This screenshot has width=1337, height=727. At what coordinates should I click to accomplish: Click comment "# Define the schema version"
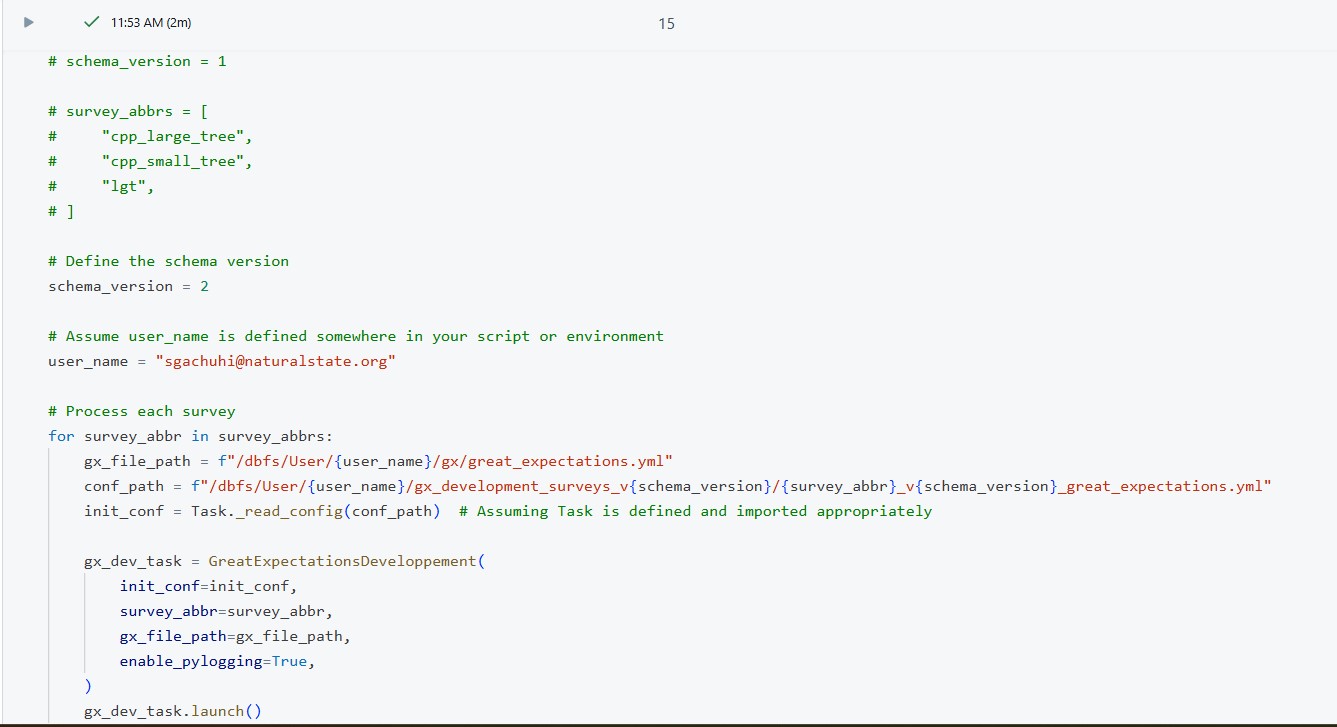(x=168, y=261)
